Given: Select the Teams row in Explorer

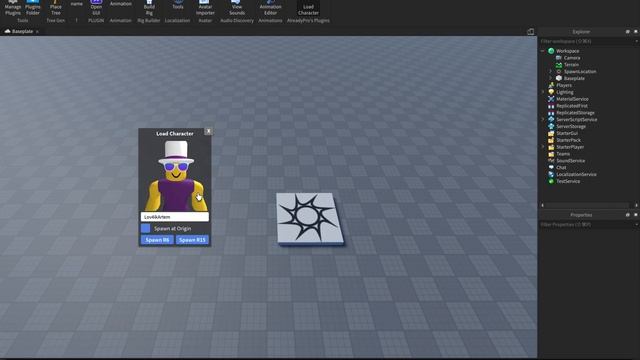Looking at the screenshot, I should coord(589,154).
